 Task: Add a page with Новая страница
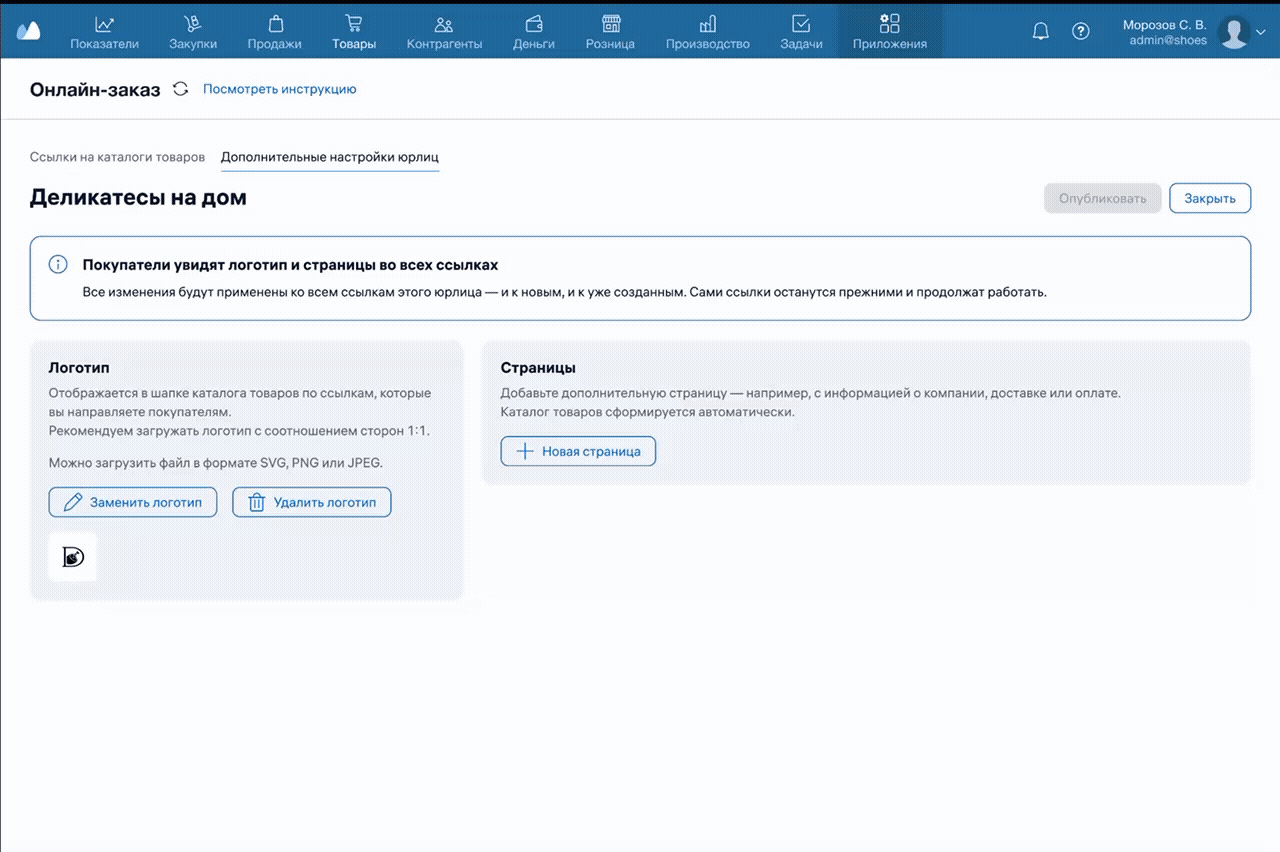tap(578, 451)
